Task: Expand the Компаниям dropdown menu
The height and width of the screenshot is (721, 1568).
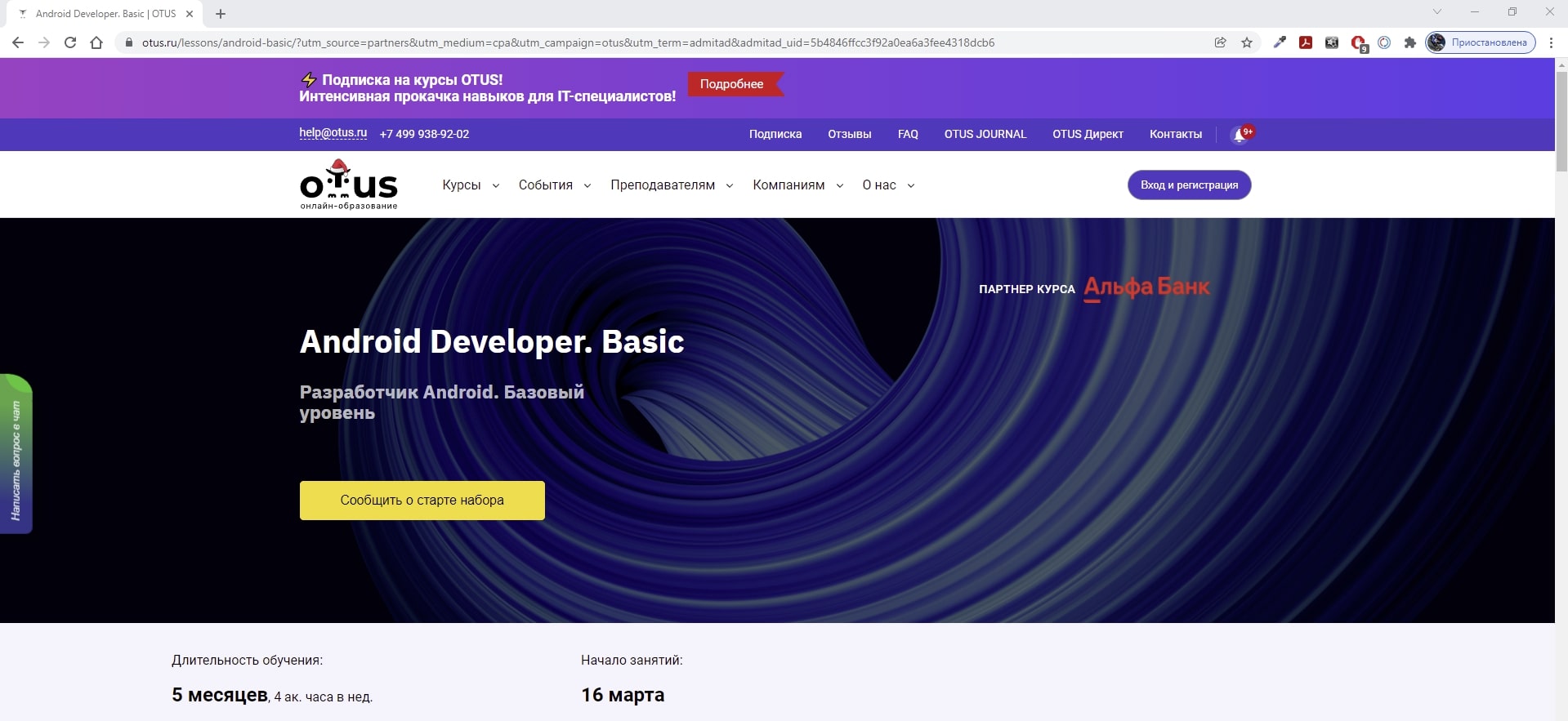Action: coord(798,185)
